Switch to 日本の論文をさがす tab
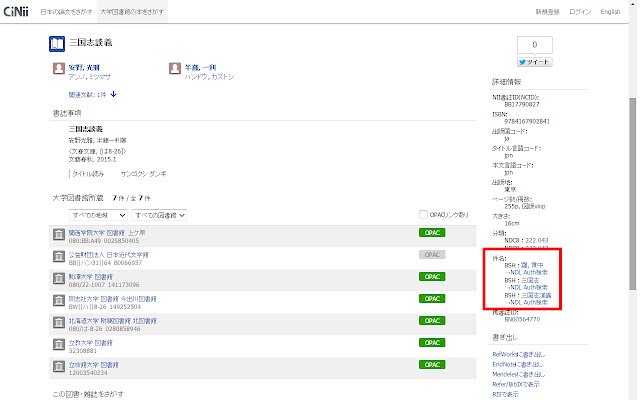 click(x=67, y=12)
